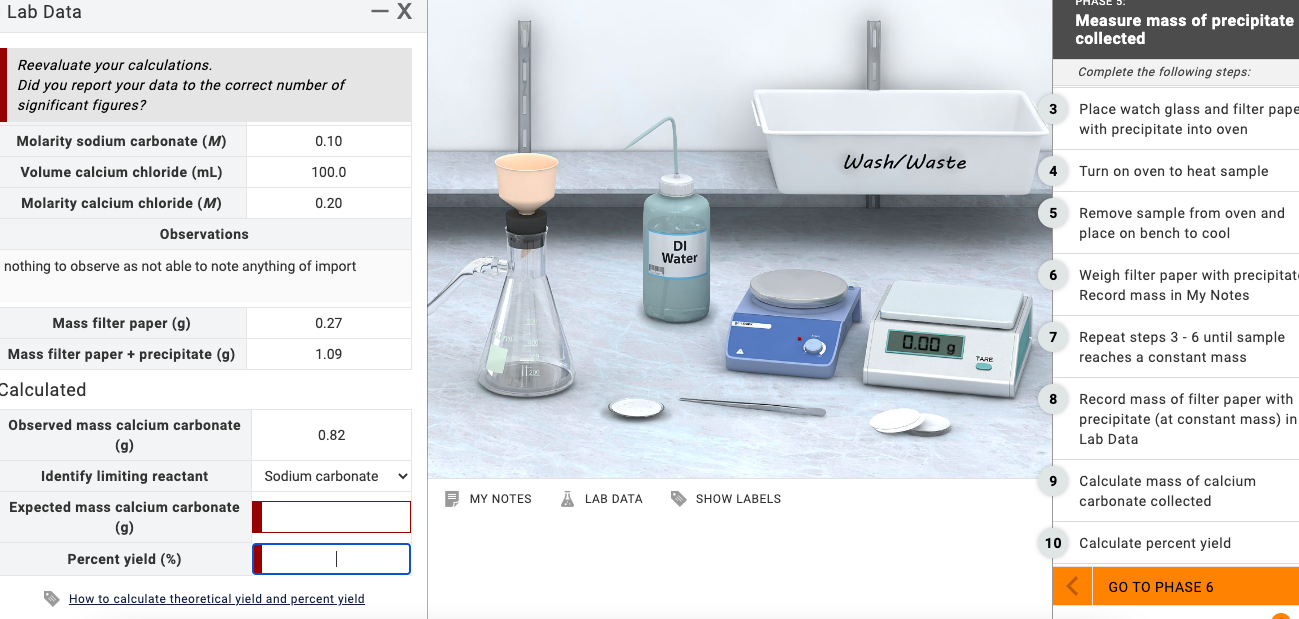This screenshot has height=619, width=1299.
Task: Click the Observations section header
Action: coord(204,234)
